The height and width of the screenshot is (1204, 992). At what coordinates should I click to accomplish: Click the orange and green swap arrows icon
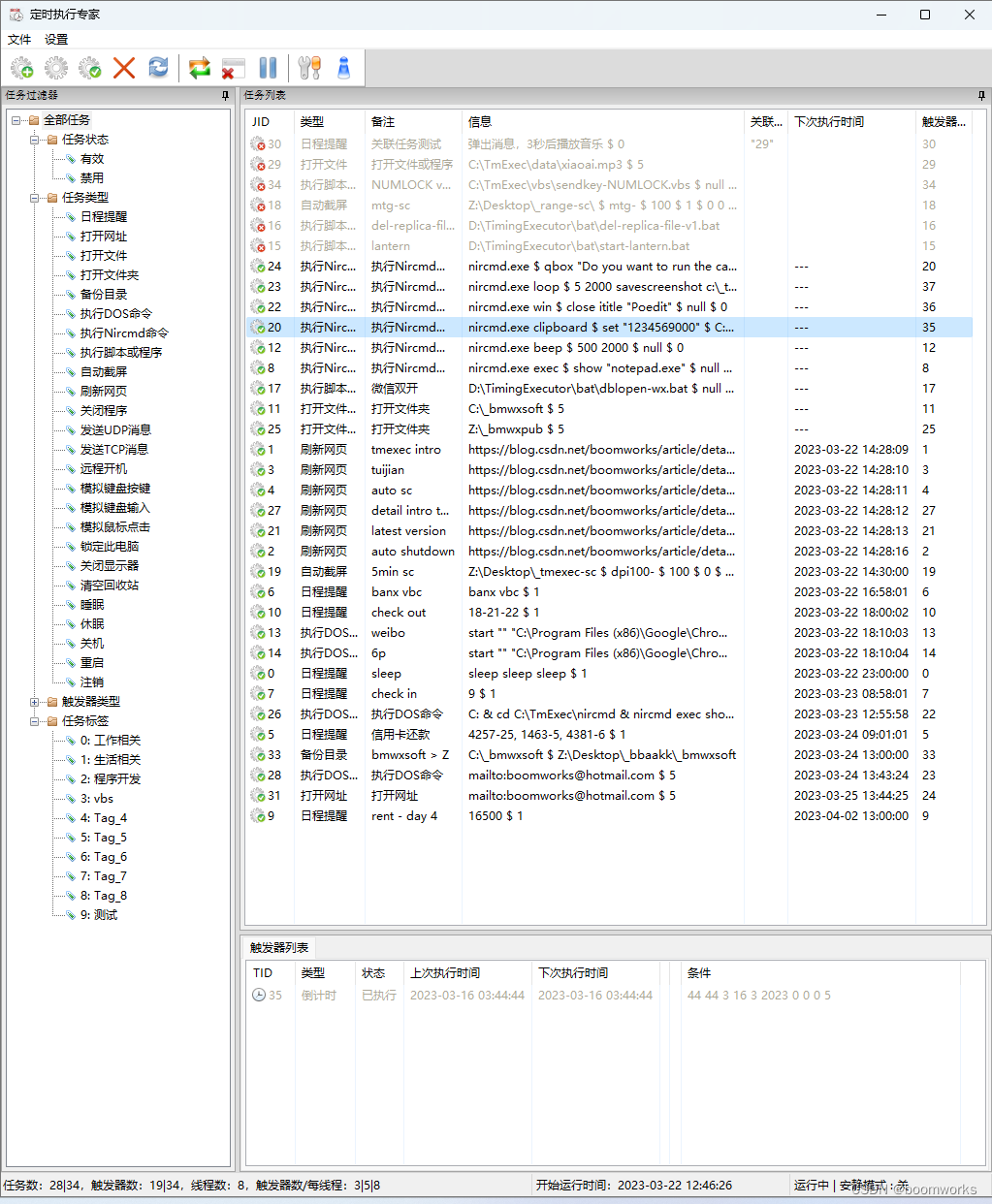coord(200,68)
